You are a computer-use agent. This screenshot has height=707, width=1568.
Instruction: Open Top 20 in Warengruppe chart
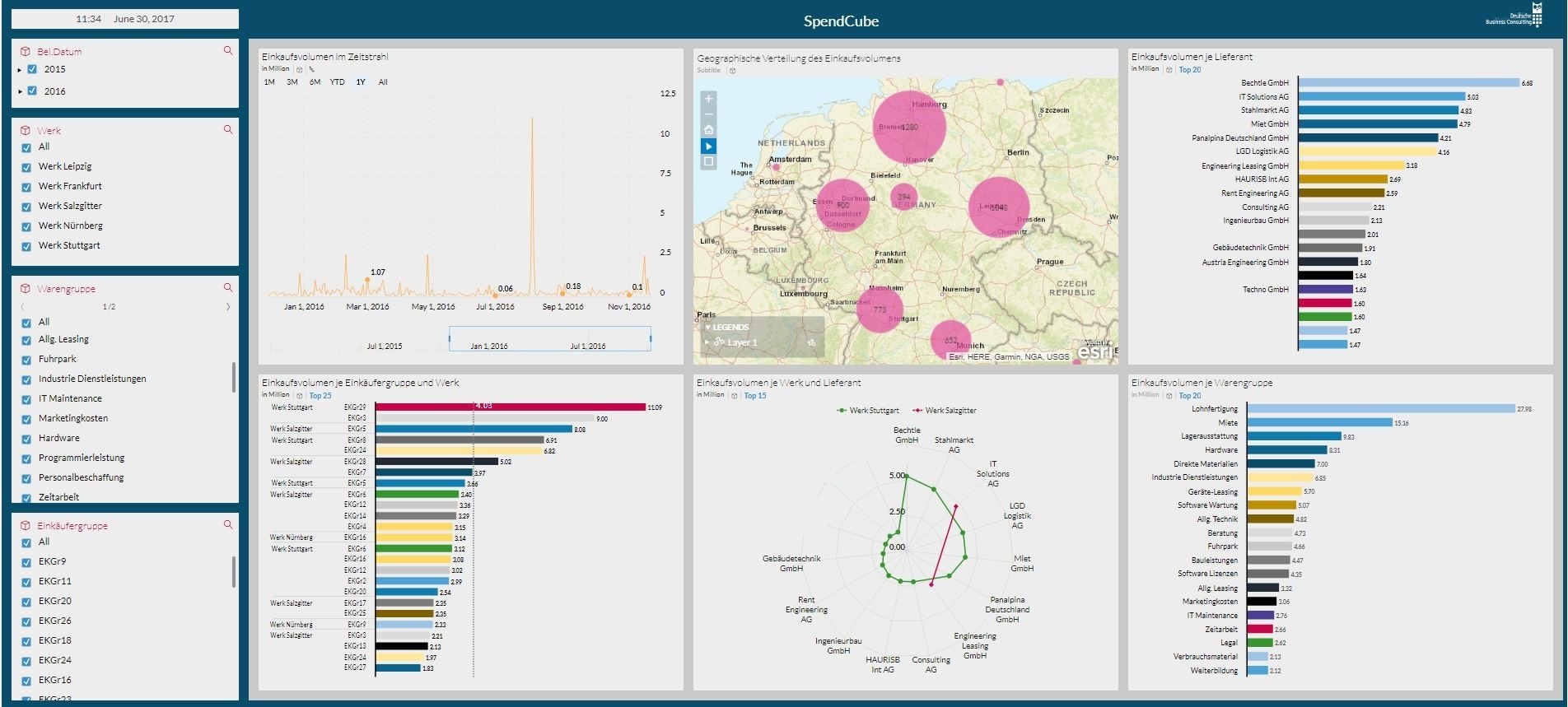pyautogui.click(x=1189, y=396)
